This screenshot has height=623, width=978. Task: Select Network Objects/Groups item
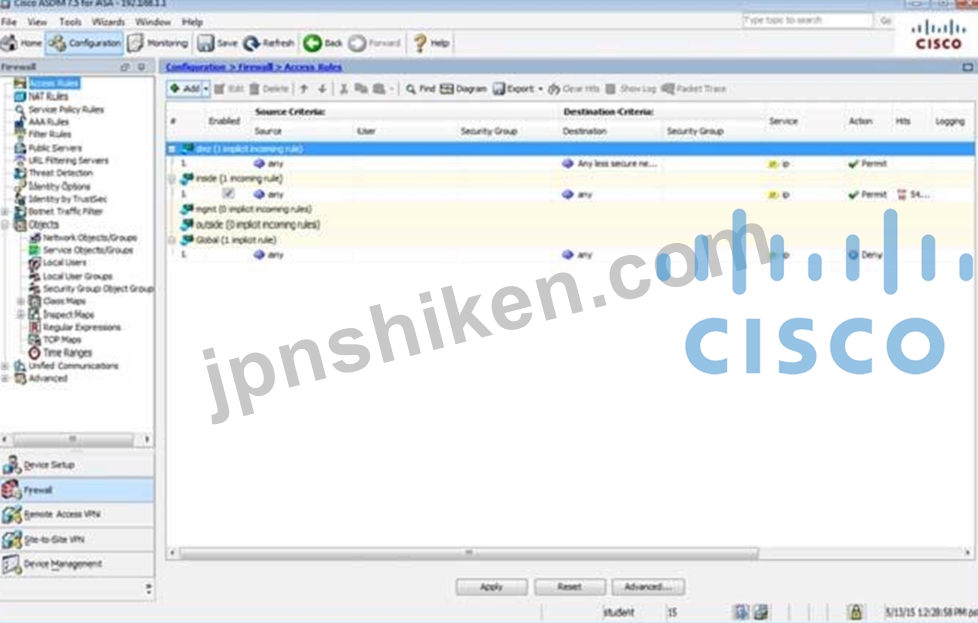pos(89,238)
